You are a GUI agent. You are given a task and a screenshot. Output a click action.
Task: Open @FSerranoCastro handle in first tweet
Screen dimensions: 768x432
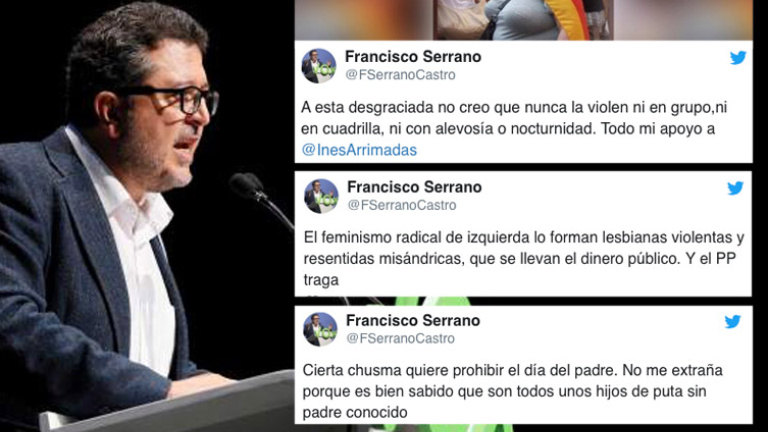click(x=400, y=75)
